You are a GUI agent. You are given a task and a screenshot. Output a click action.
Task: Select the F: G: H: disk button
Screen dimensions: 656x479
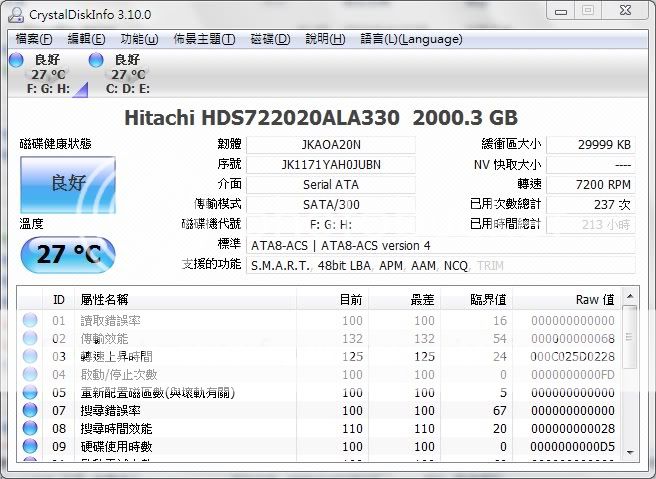coord(48,74)
